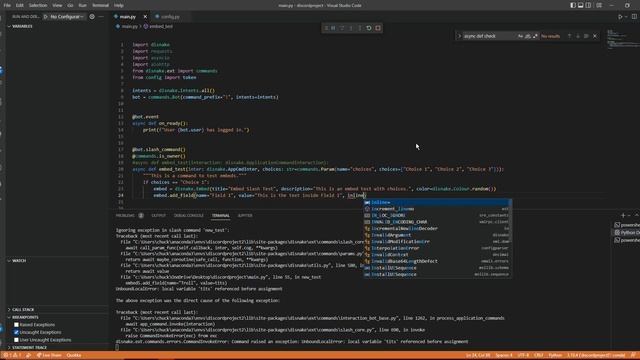Toggle the panel layout icon in title bar
Viewport: 640px width, 360px height.
(x=580, y=5)
